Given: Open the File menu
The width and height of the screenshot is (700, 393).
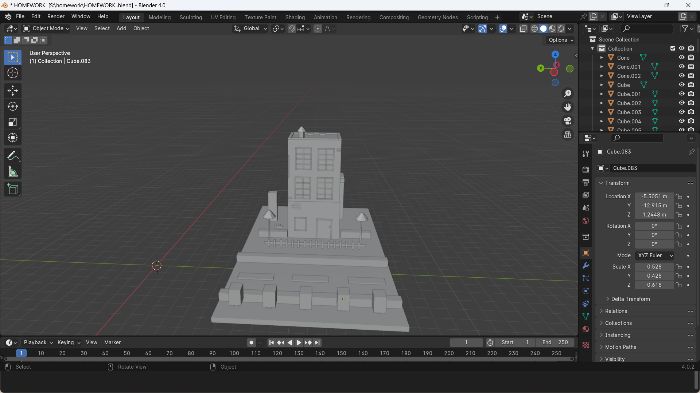Looking at the screenshot, I should [x=20, y=17].
